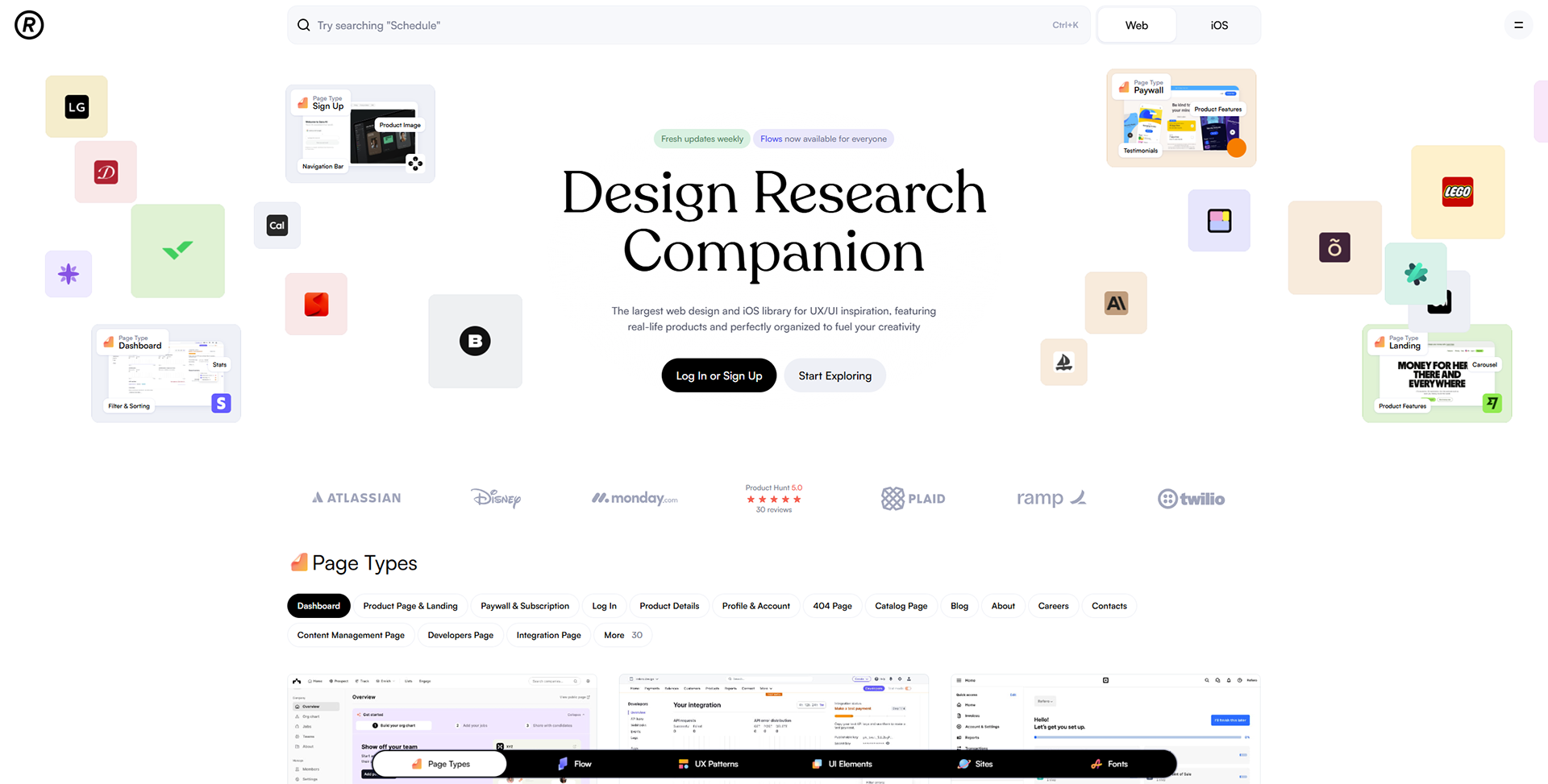Select Paywall & Subscription chip

(x=525, y=606)
